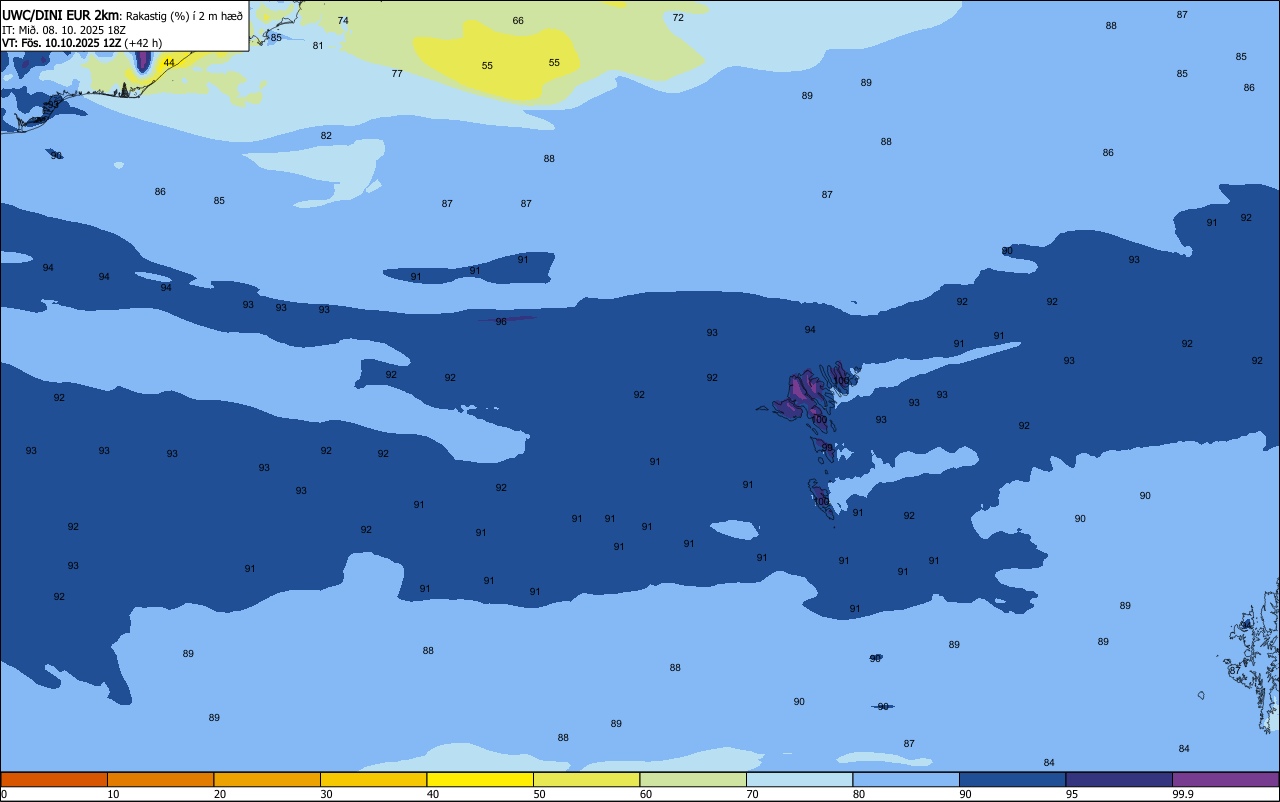The height and width of the screenshot is (802, 1280).
Task: Click the humidity value 77 on the map
Action: 397,74
